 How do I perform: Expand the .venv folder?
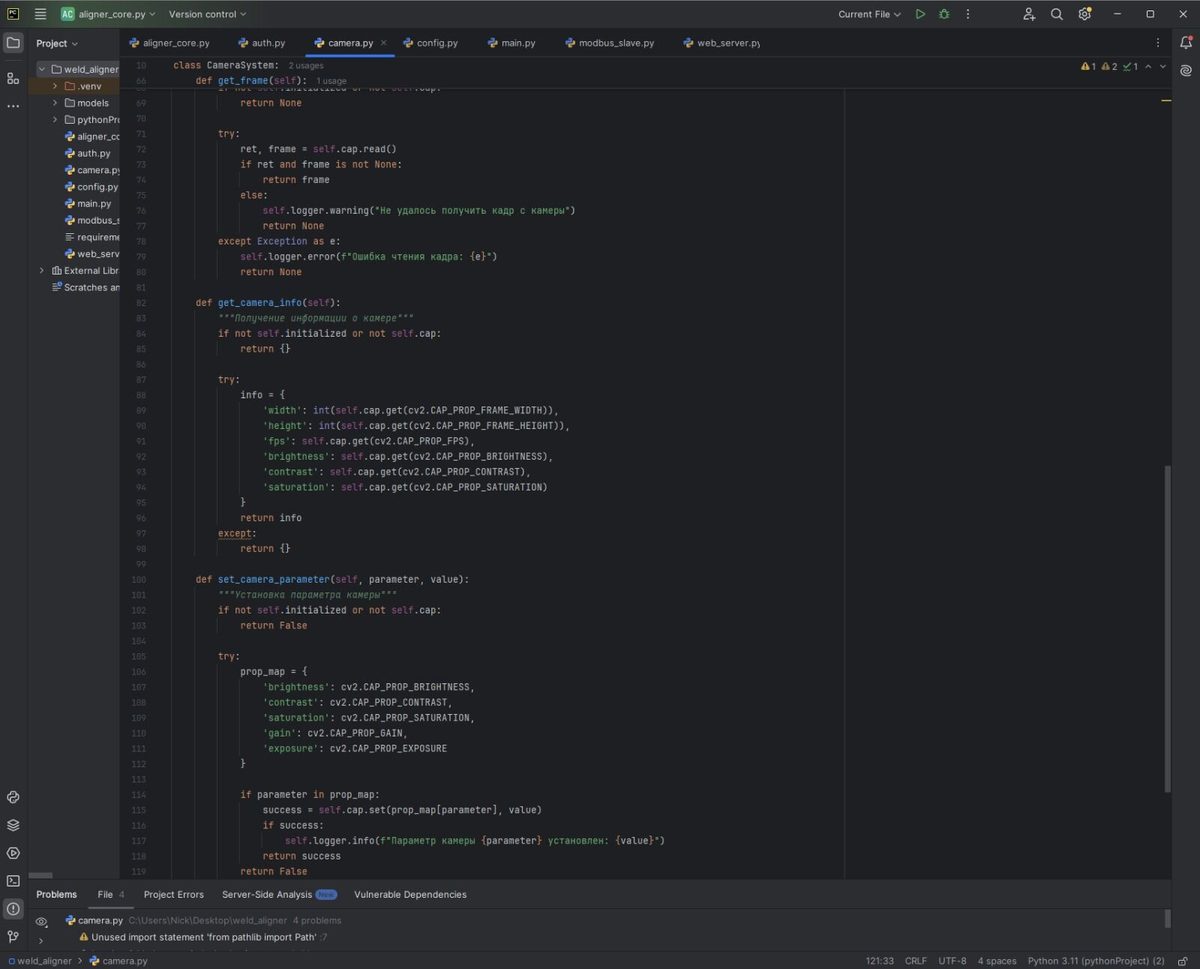pyautogui.click(x=56, y=86)
